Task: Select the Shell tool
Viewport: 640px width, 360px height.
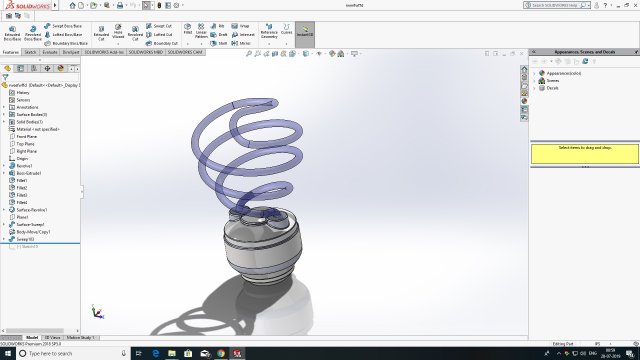Action: click(x=219, y=43)
